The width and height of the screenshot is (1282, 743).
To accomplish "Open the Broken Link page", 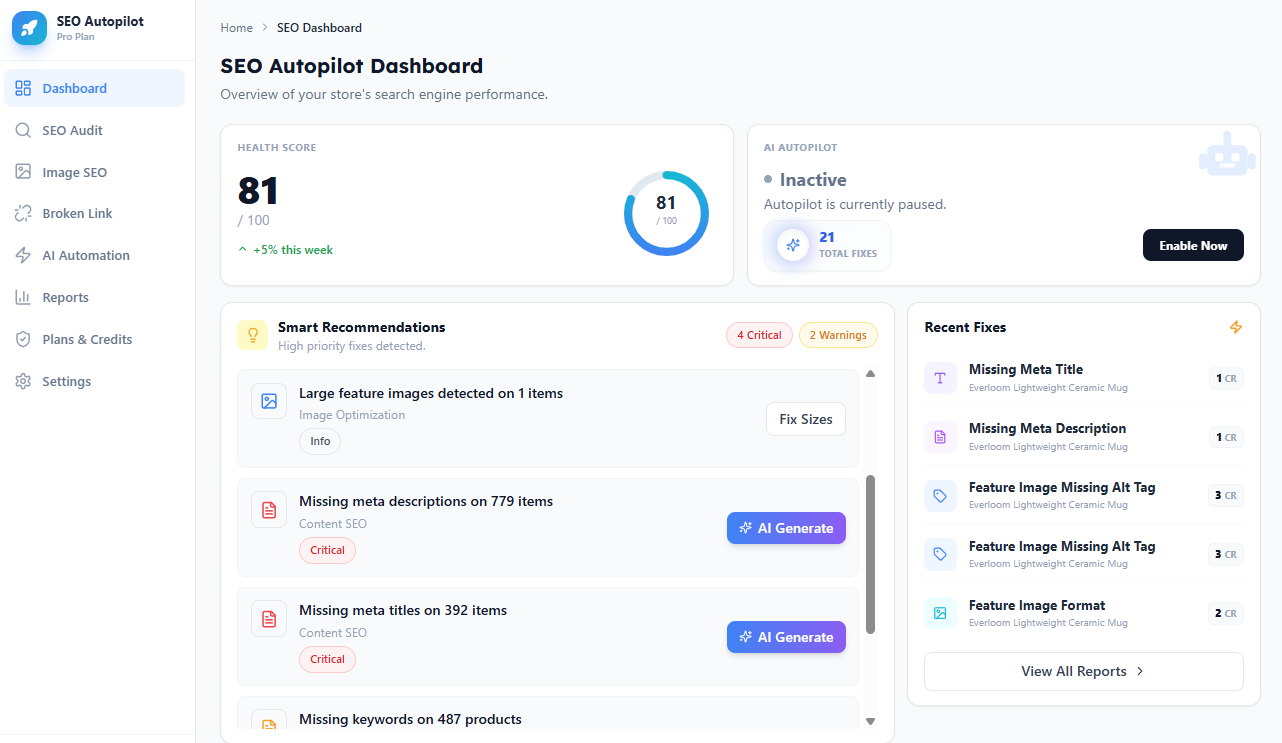I will point(94,213).
